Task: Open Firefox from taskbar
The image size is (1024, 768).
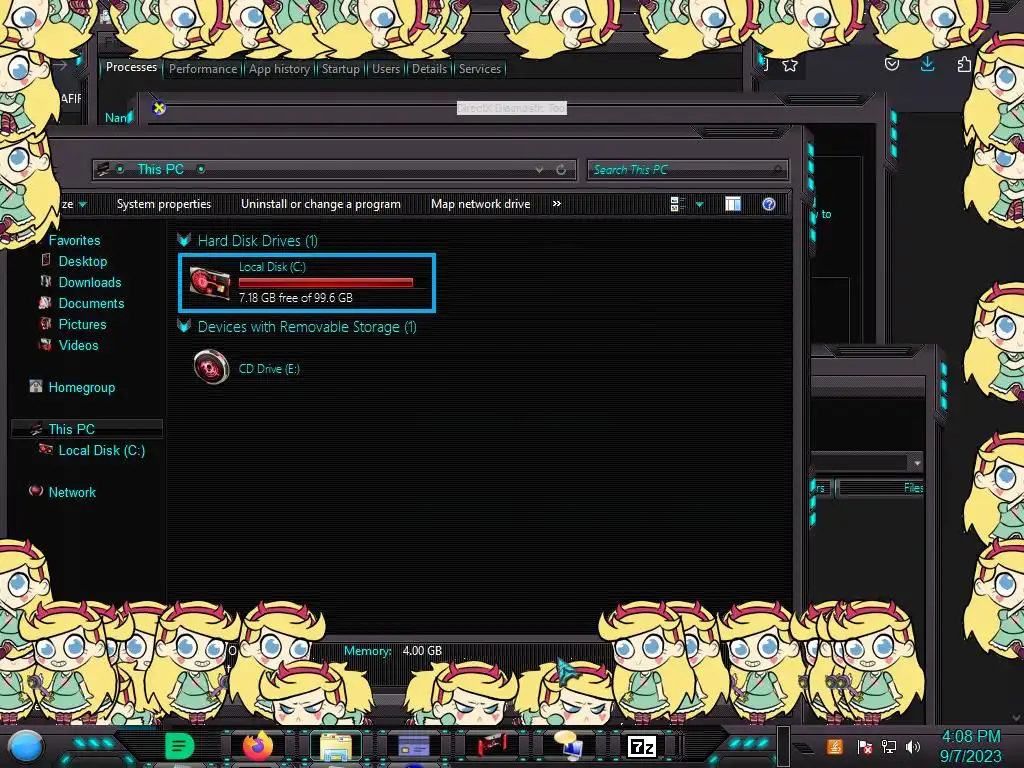Action: [x=258, y=746]
